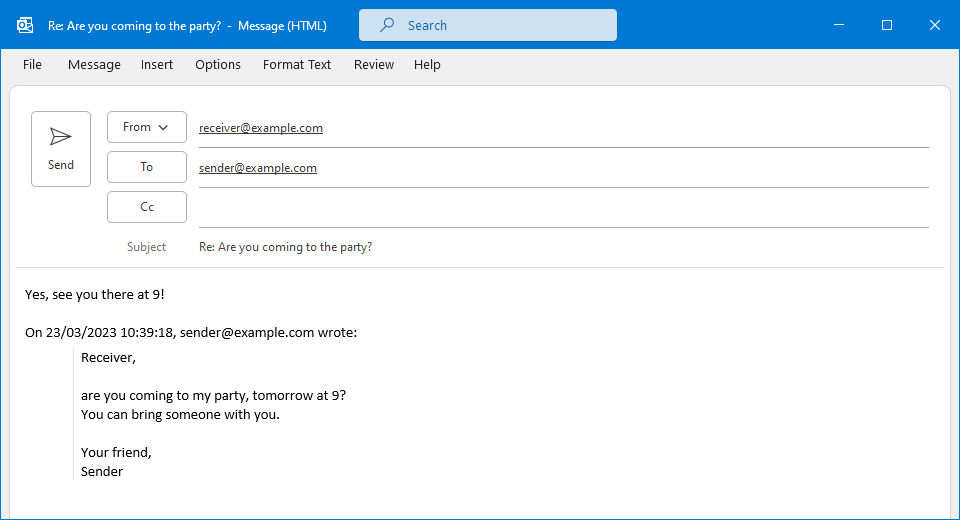
Task: Open the Insert tab
Action: pos(157,64)
